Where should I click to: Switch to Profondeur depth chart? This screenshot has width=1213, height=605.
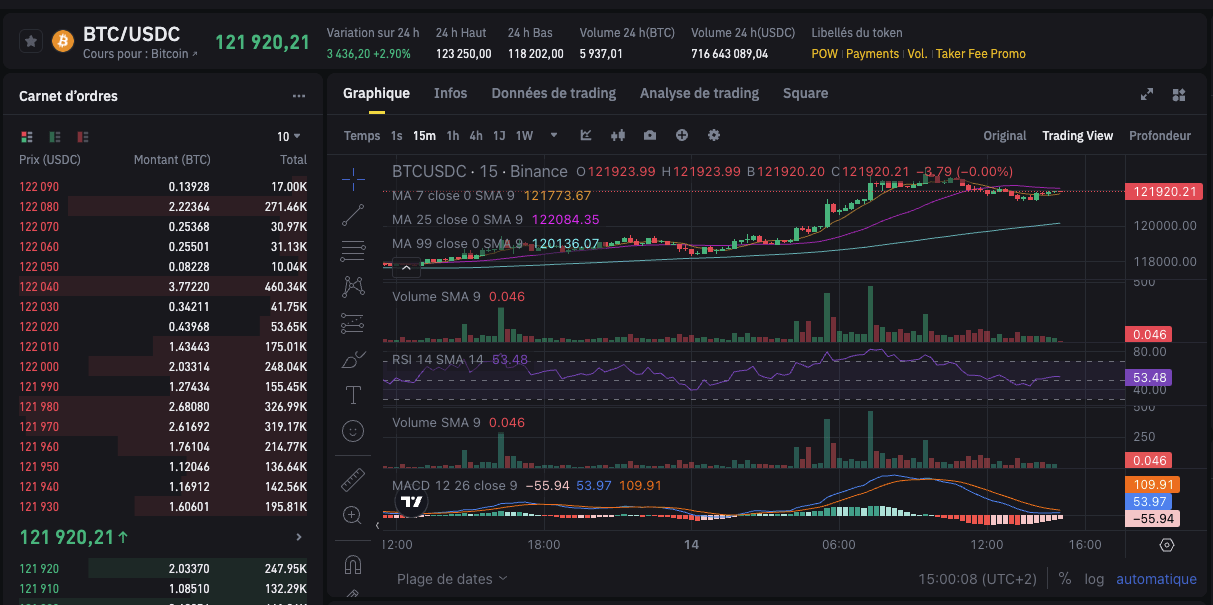pos(1160,135)
